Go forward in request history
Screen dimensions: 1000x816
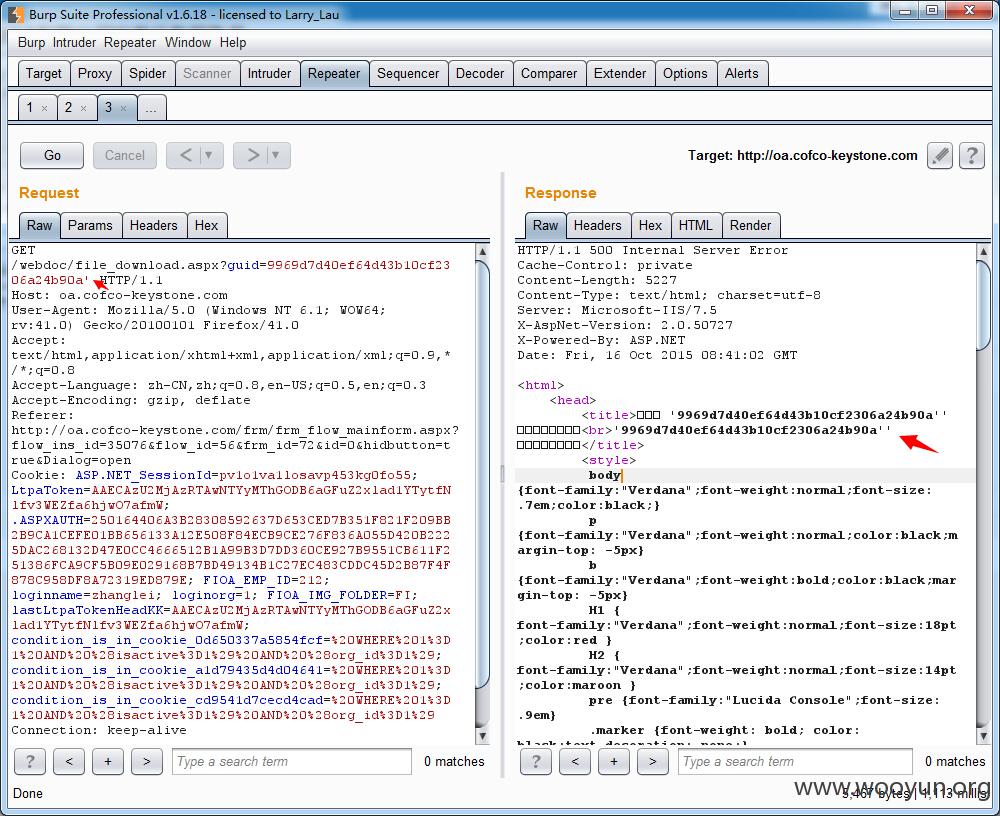tap(253, 155)
